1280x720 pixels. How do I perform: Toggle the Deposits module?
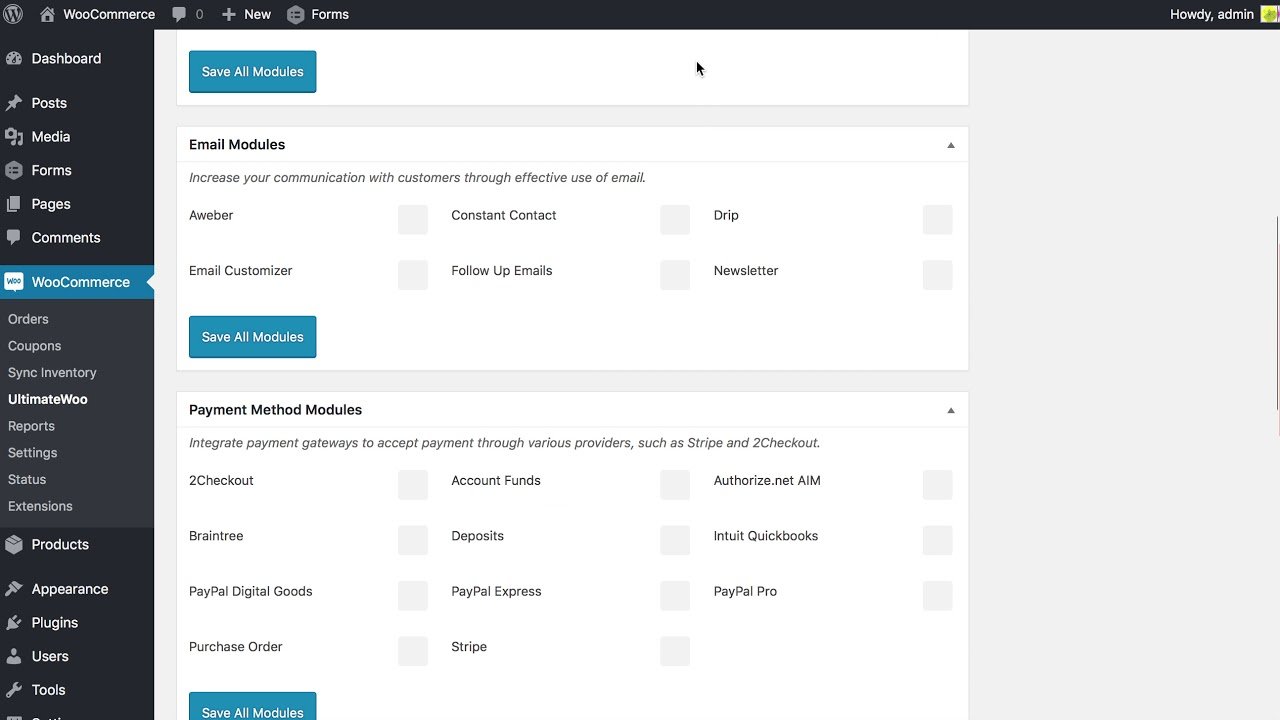[x=675, y=540]
